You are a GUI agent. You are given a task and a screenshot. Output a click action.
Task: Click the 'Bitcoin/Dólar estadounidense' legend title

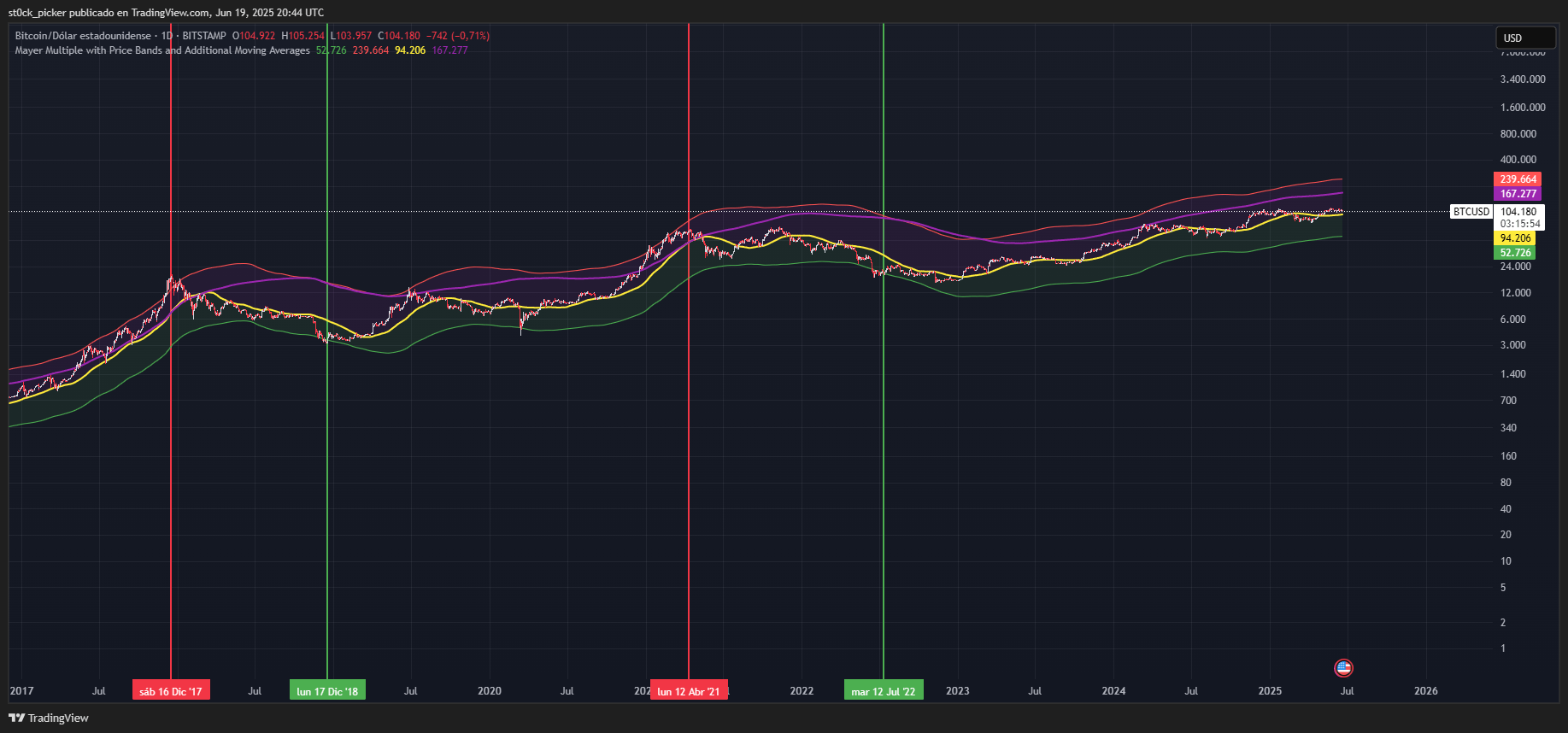83,36
